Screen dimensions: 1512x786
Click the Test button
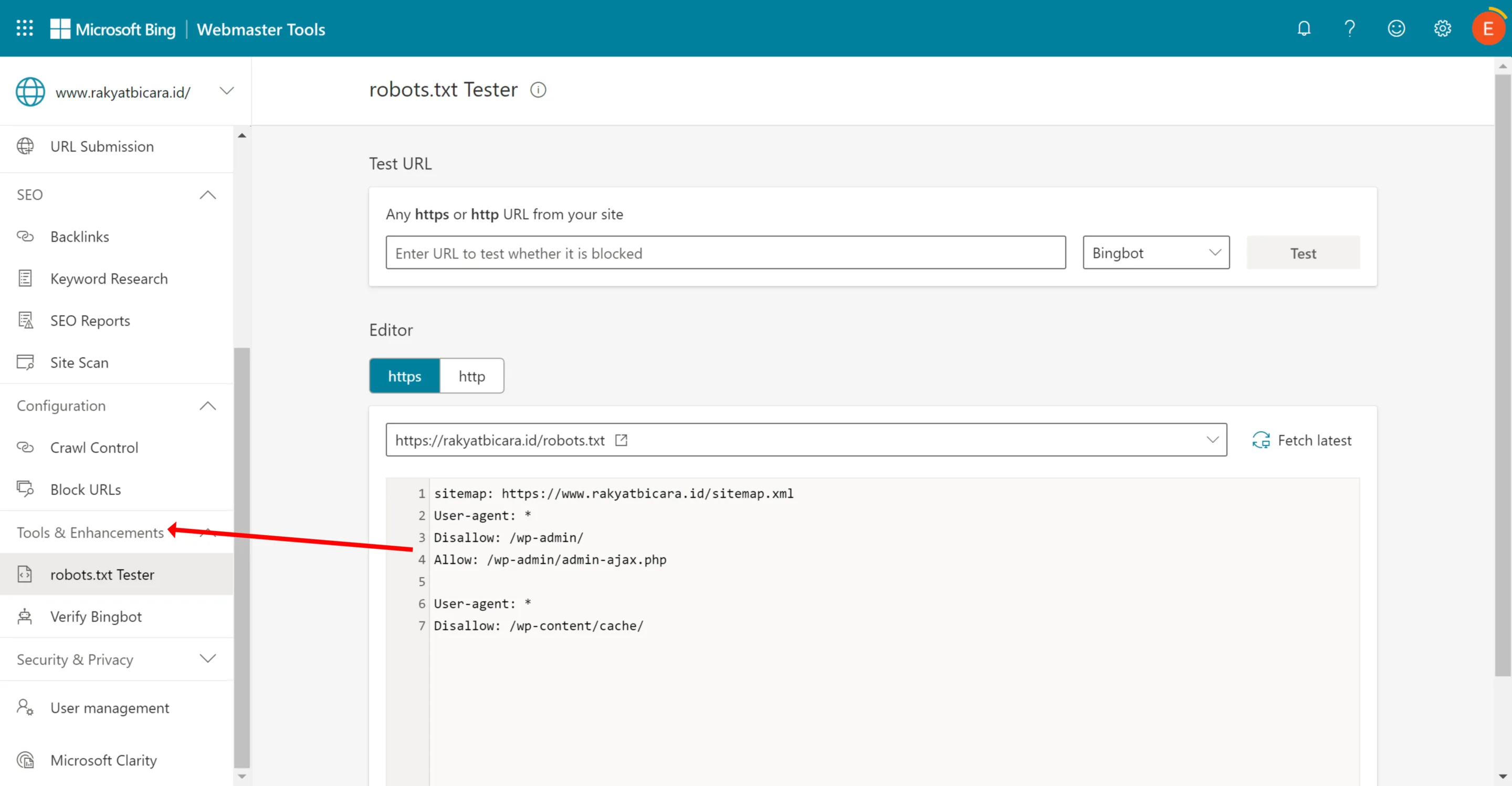(1303, 253)
